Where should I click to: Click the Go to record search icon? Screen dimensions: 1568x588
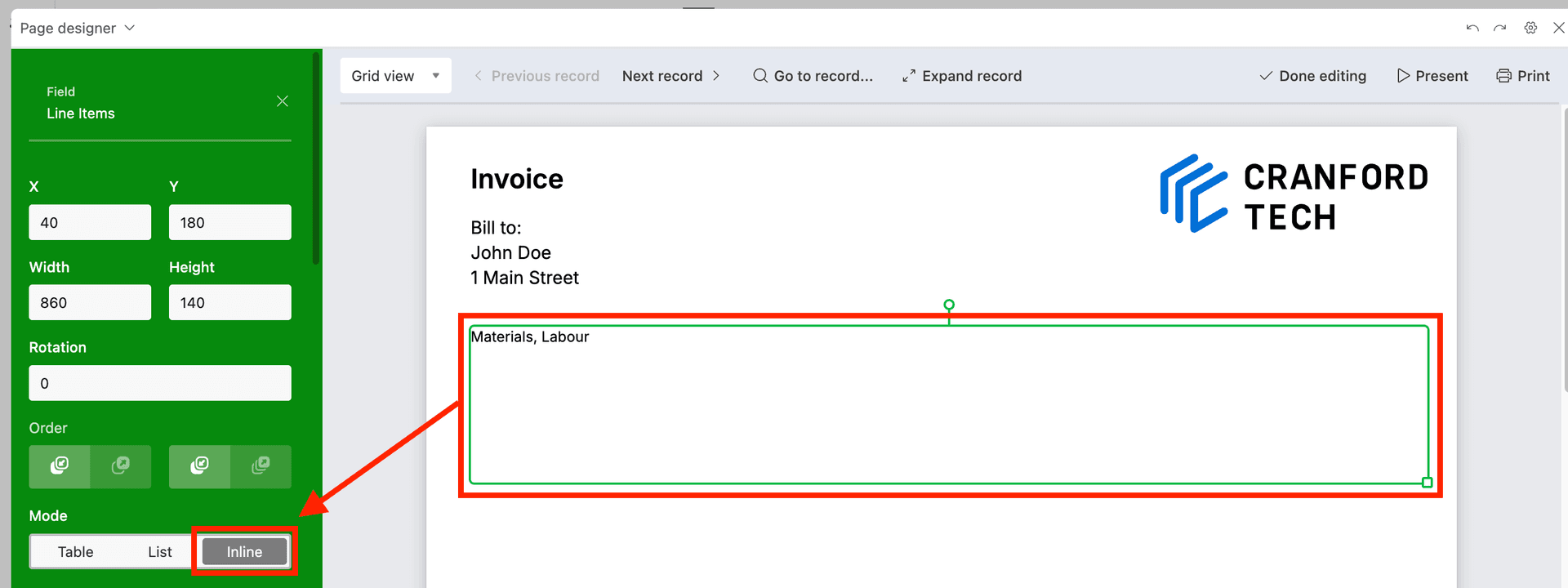[x=760, y=76]
